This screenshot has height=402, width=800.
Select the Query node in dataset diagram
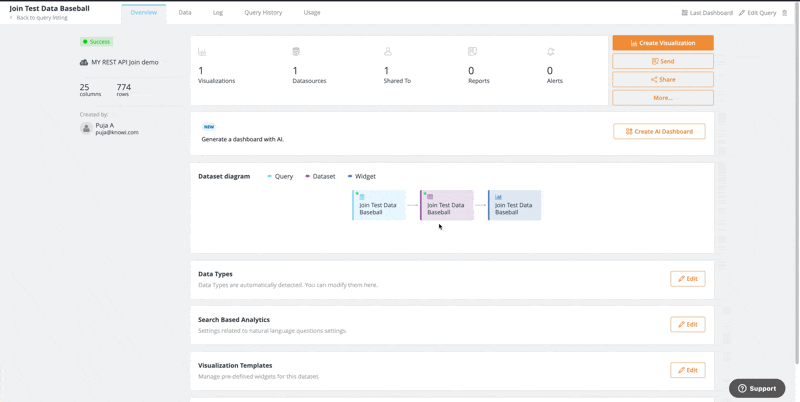point(379,205)
